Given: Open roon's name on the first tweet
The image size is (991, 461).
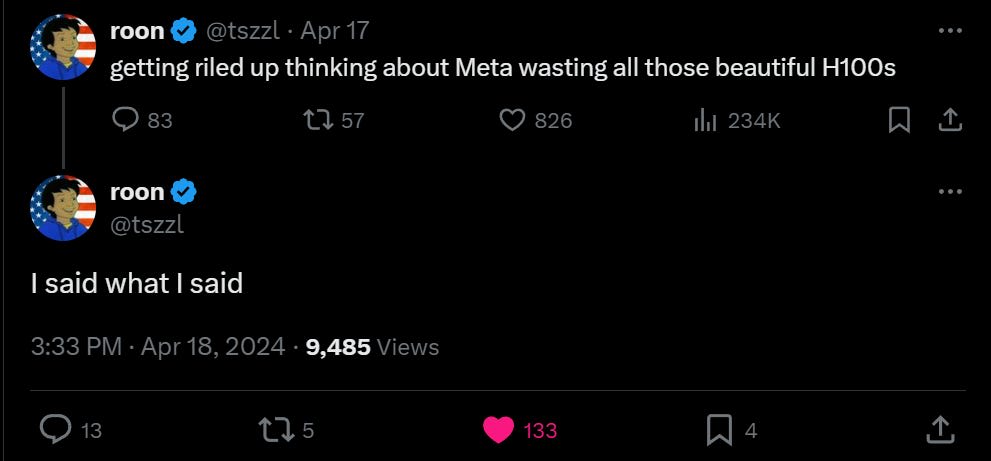Looking at the screenshot, I should point(137,31).
